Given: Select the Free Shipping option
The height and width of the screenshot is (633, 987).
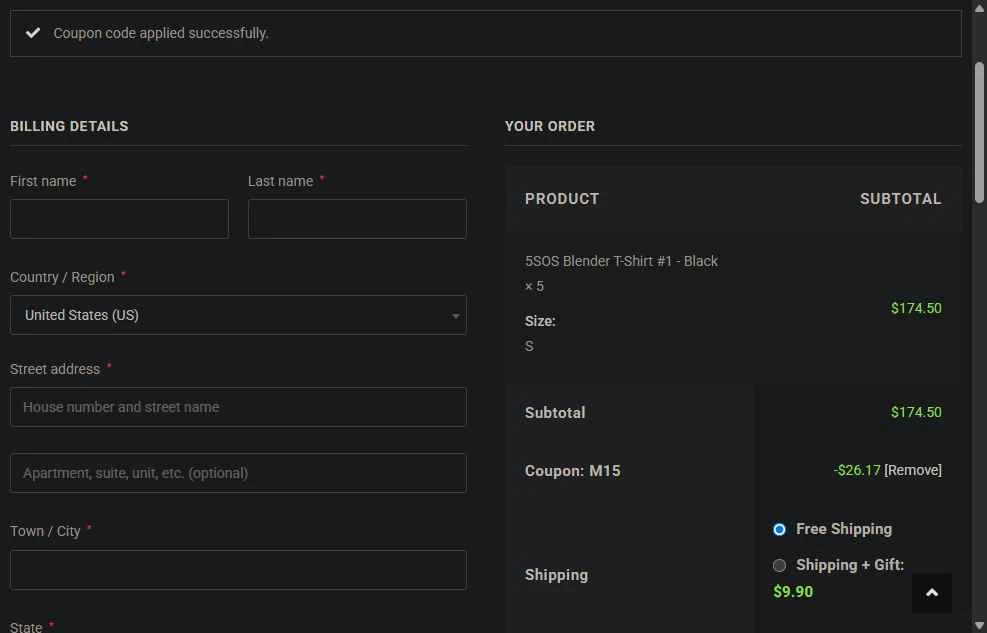Looking at the screenshot, I should point(779,529).
